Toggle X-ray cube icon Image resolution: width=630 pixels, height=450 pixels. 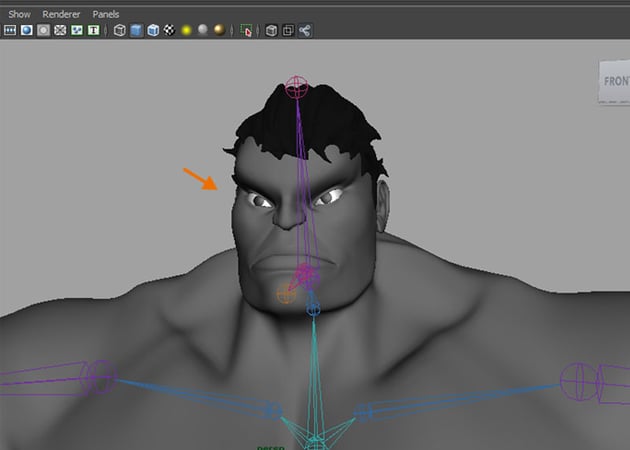tap(271, 30)
